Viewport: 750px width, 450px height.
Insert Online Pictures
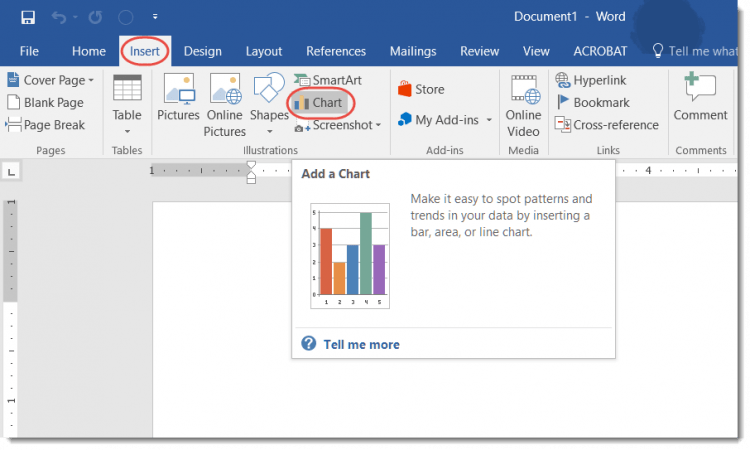coord(225,105)
